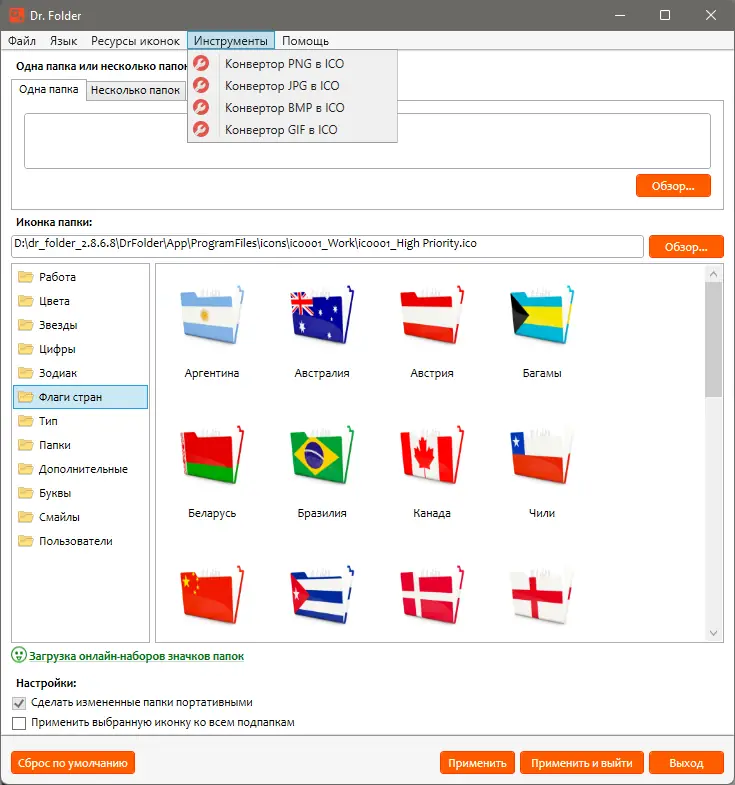
Task: Open the Помощь menu
Action: 305,41
